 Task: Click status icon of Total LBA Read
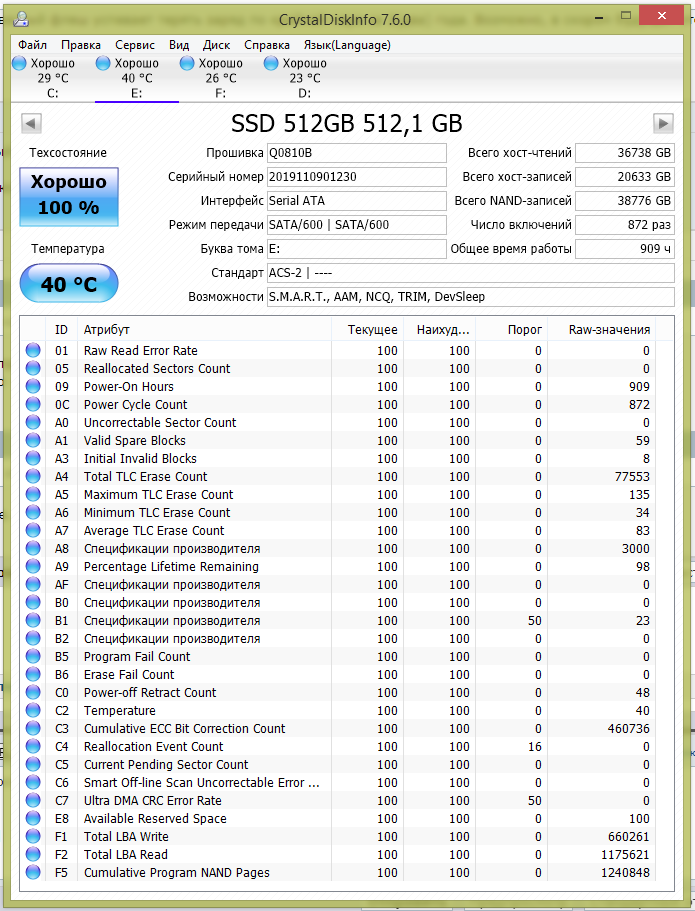pos(33,855)
